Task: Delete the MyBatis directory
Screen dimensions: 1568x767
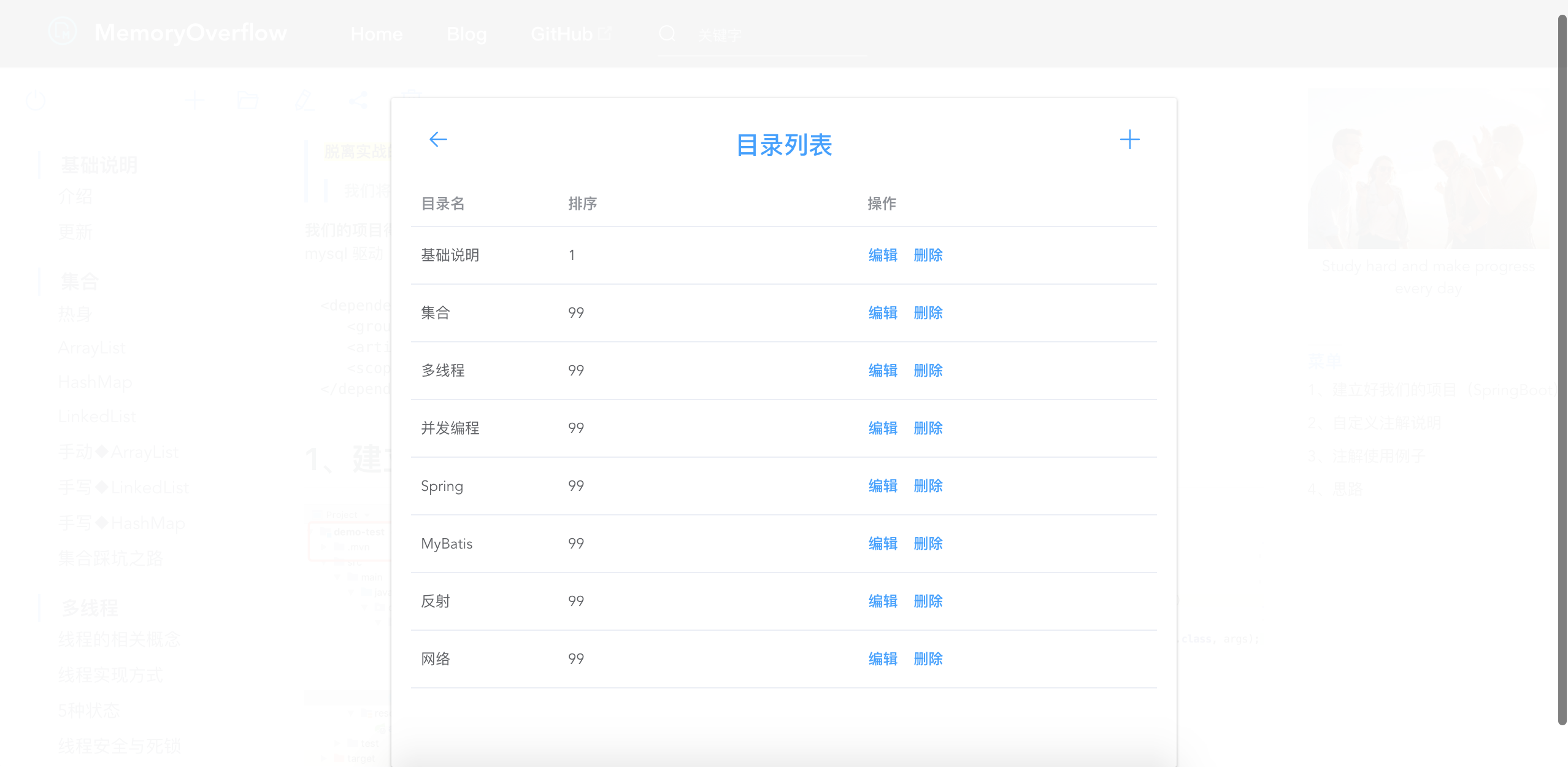Action: click(928, 544)
